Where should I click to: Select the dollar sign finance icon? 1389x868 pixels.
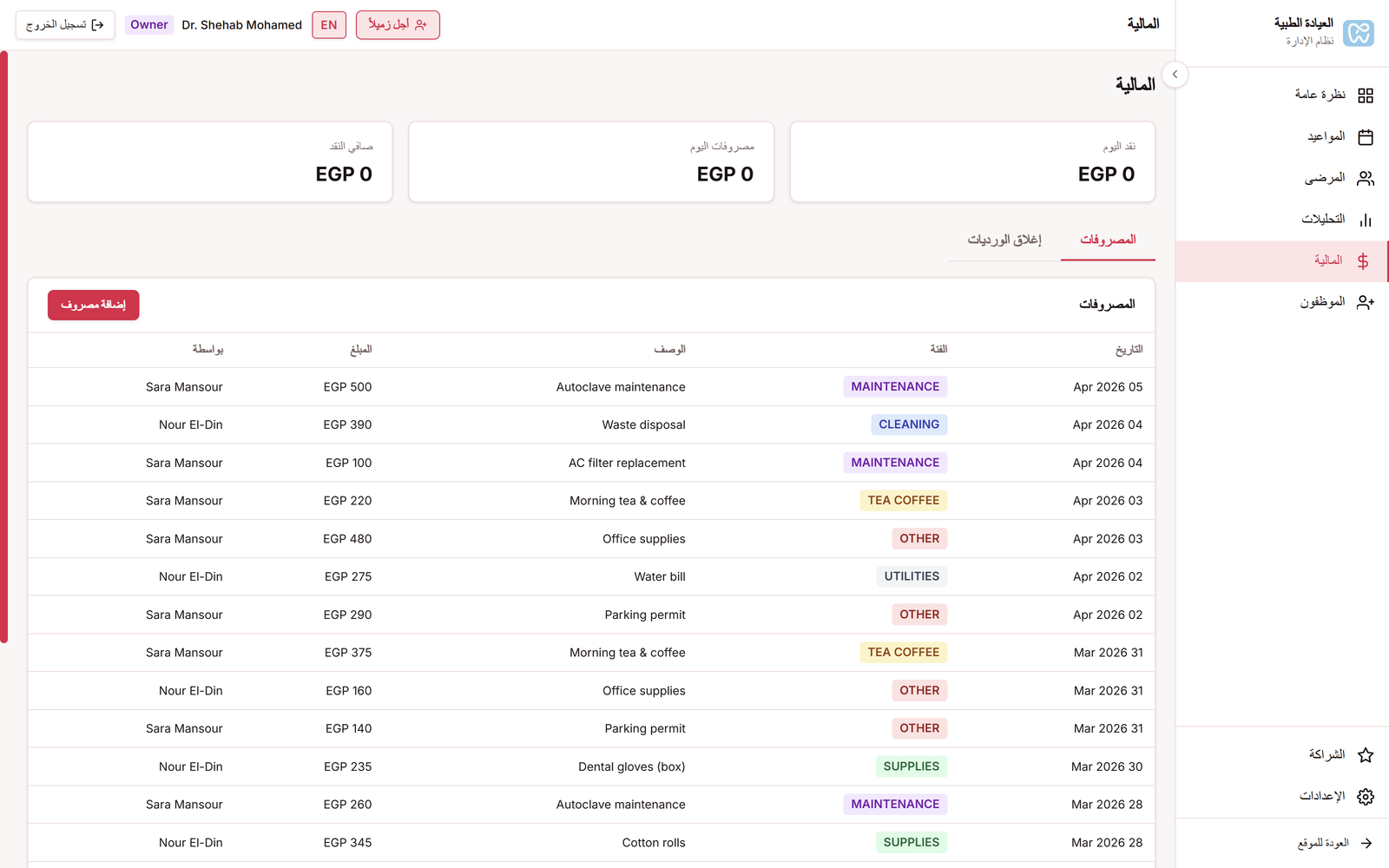click(1363, 261)
